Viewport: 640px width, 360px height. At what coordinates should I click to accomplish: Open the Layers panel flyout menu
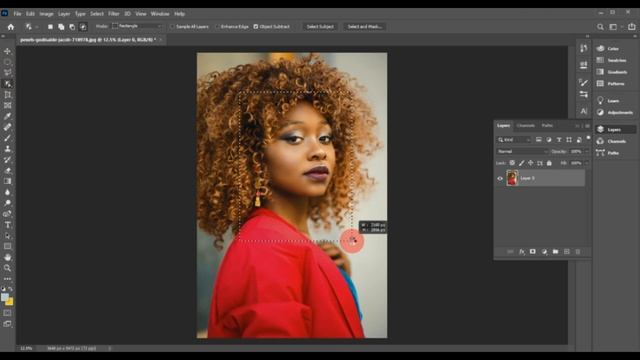pyautogui.click(x=587, y=126)
